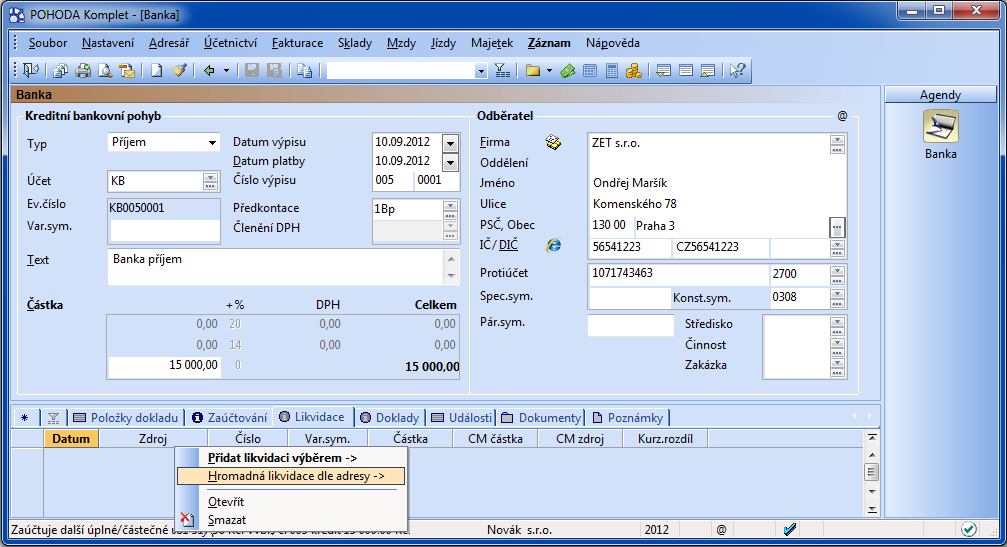Click the copy record toolbar icon
Image resolution: width=1007 pixels, height=547 pixels.
[x=304, y=71]
